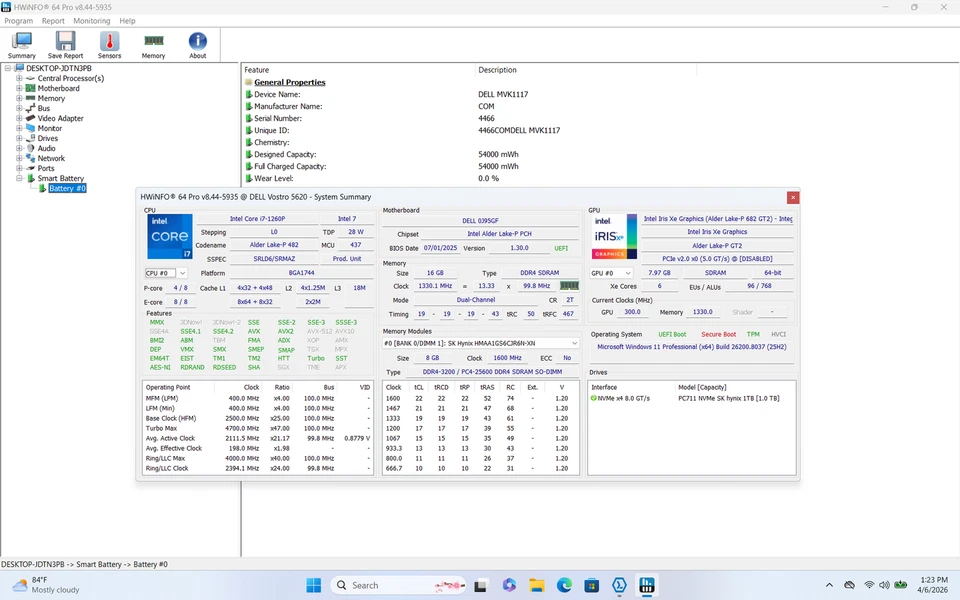This screenshot has width=960, height=600.
Task: Open the Windows Start button
Action: tap(313, 585)
